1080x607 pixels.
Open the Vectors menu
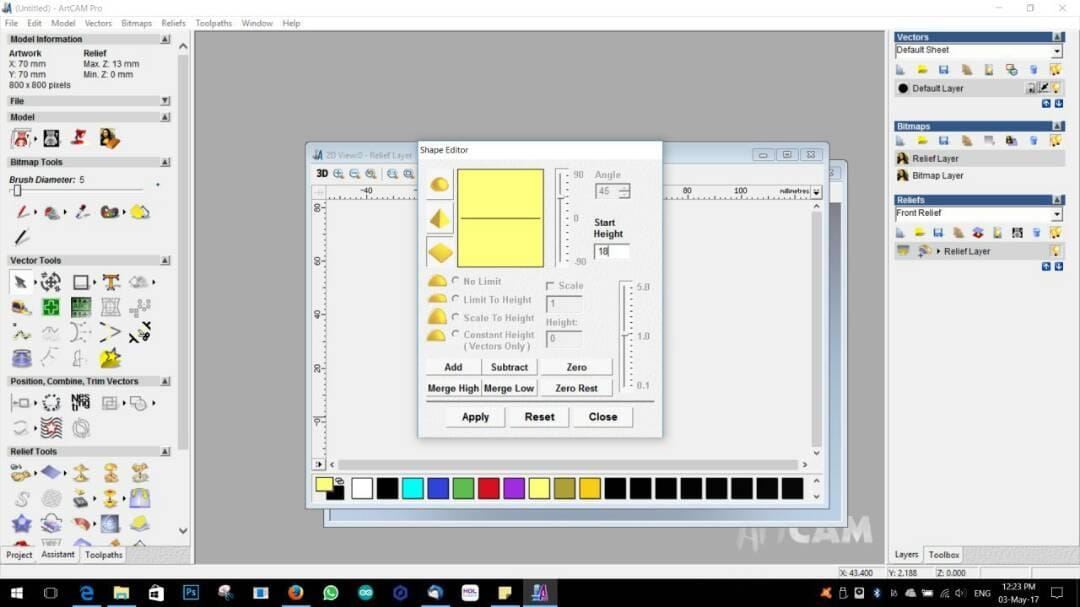[x=98, y=23]
